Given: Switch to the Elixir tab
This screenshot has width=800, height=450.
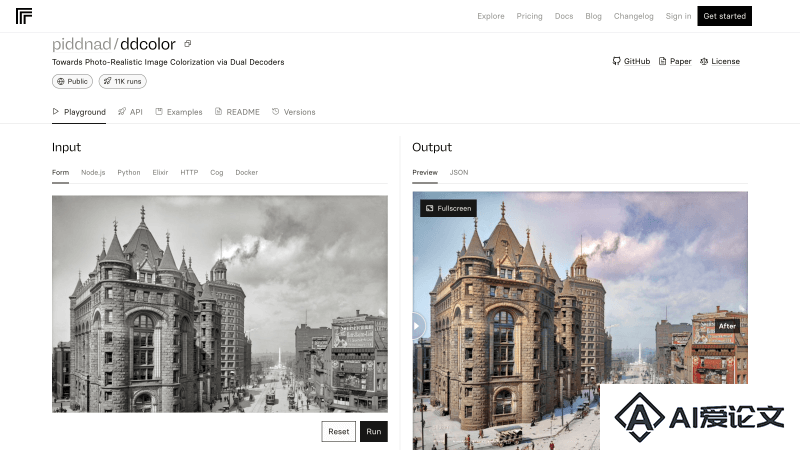Looking at the screenshot, I should (160, 172).
